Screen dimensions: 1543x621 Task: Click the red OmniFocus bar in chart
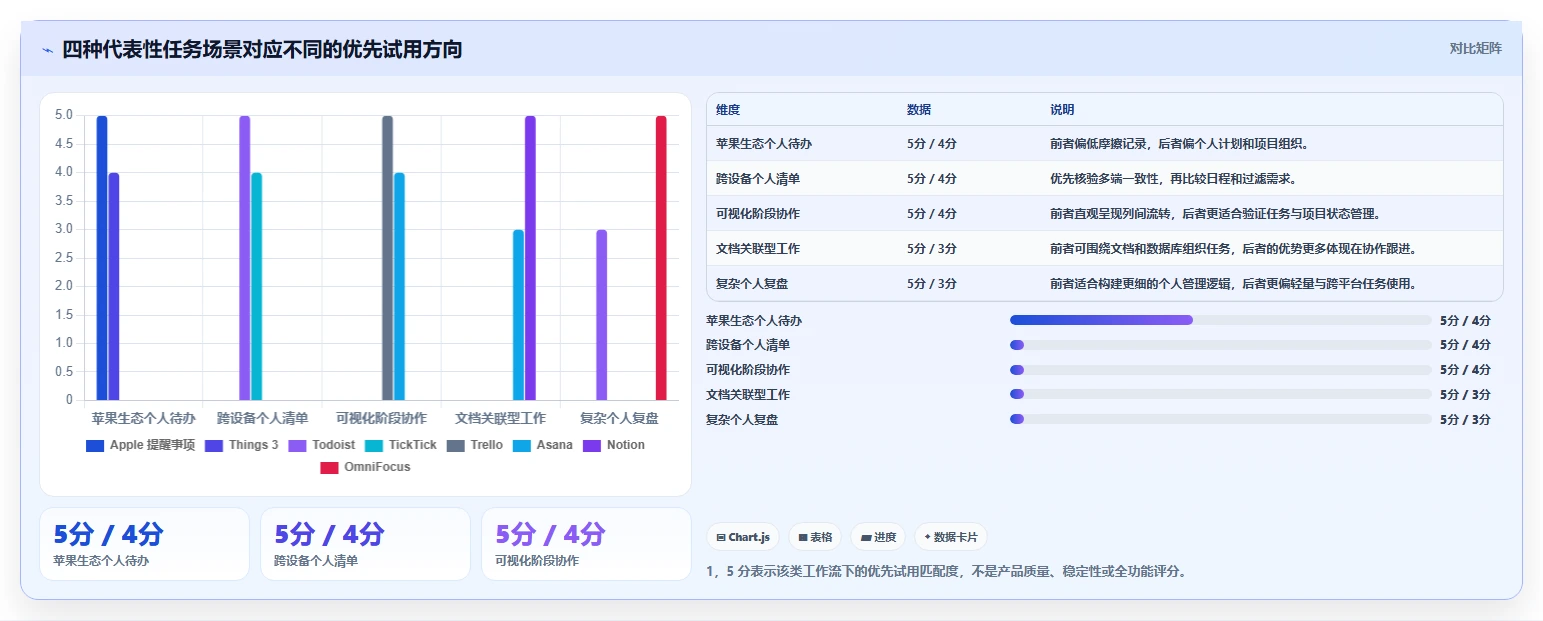coord(661,258)
